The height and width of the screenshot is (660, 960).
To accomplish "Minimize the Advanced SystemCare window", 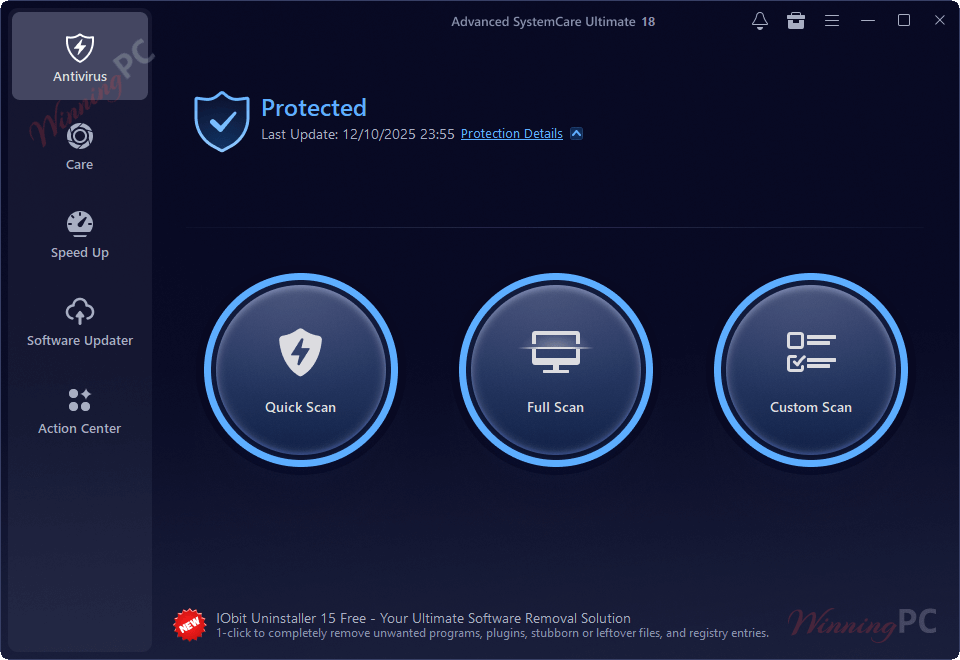I will pos(868,21).
